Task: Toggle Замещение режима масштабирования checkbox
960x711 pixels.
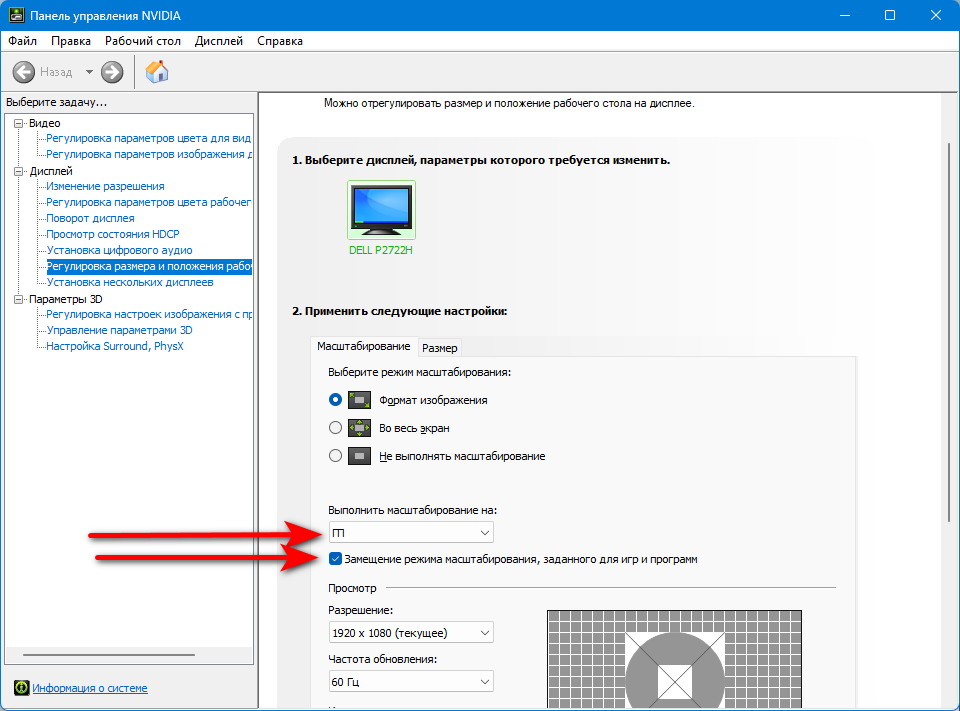Action: point(335,559)
